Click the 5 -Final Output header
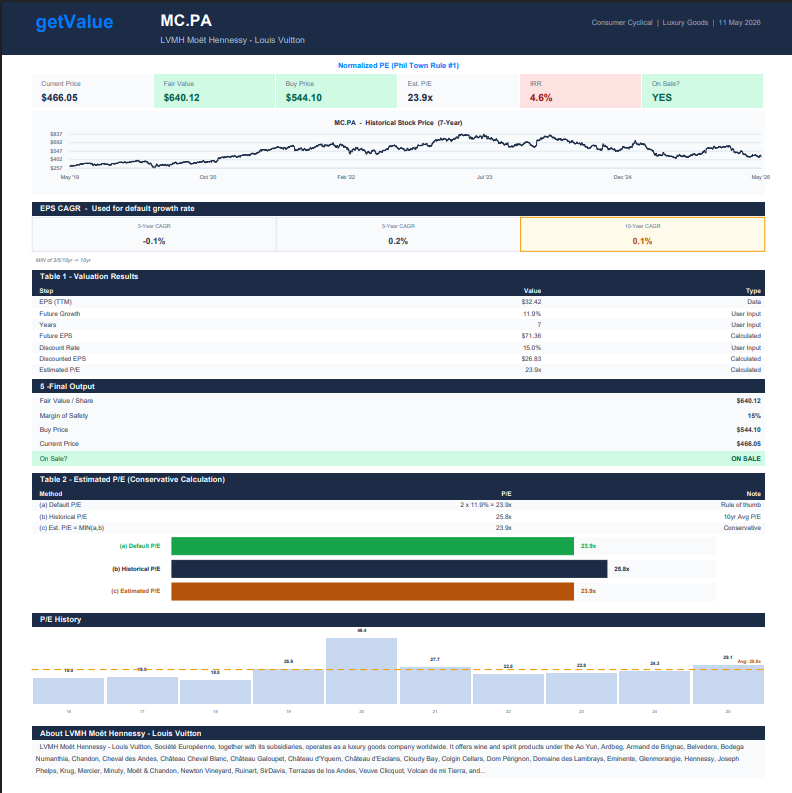This screenshot has height=793, width=792. pyautogui.click(x=398, y=386)
